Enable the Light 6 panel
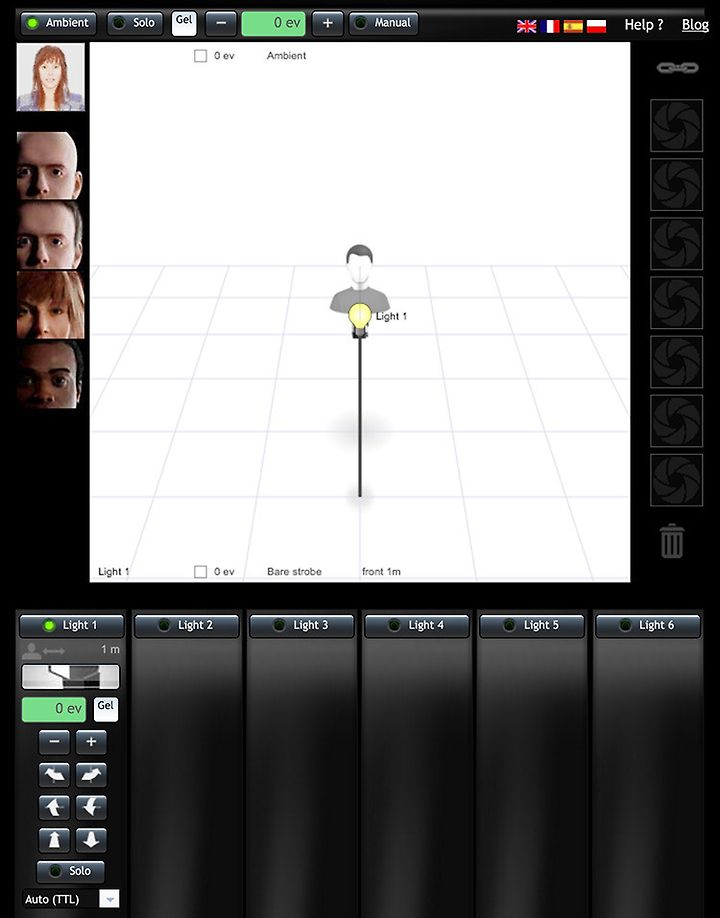 (x=648, y=625)
